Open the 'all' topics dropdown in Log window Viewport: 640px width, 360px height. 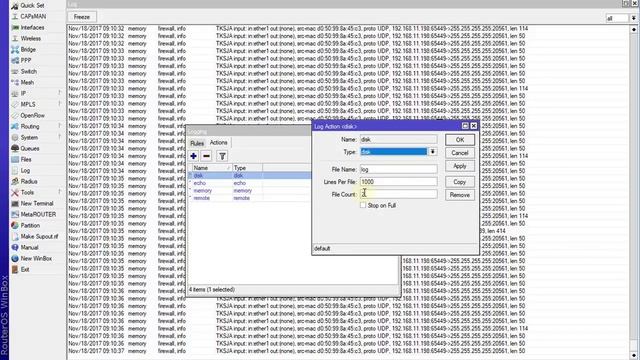[x=633, y=18]
